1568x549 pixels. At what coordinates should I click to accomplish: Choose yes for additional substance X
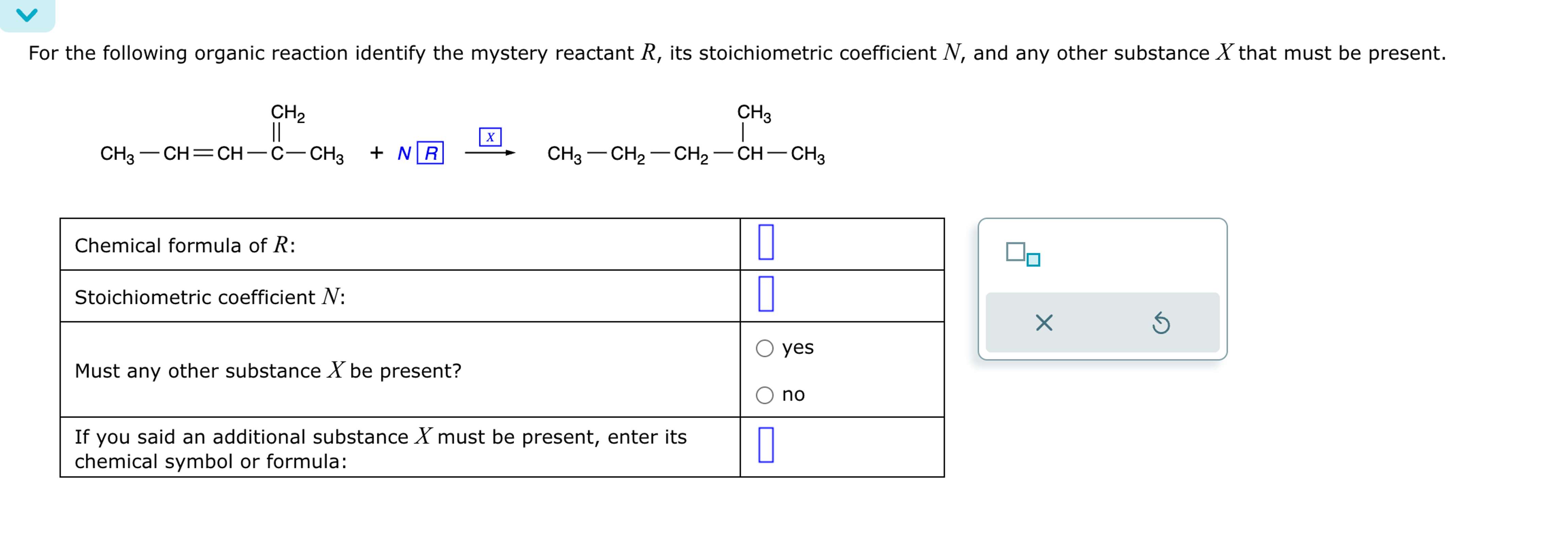click(x=764, y=348)
